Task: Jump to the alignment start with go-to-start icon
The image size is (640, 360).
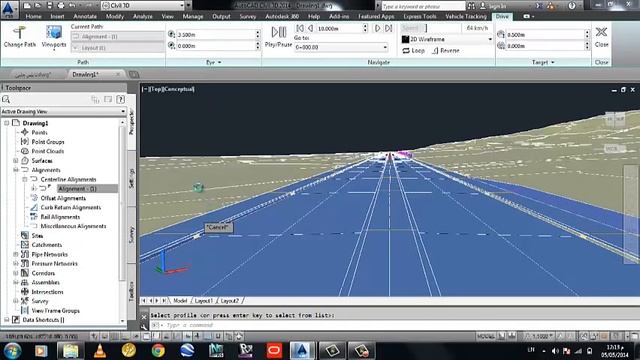Action: (x=300, y=28)
